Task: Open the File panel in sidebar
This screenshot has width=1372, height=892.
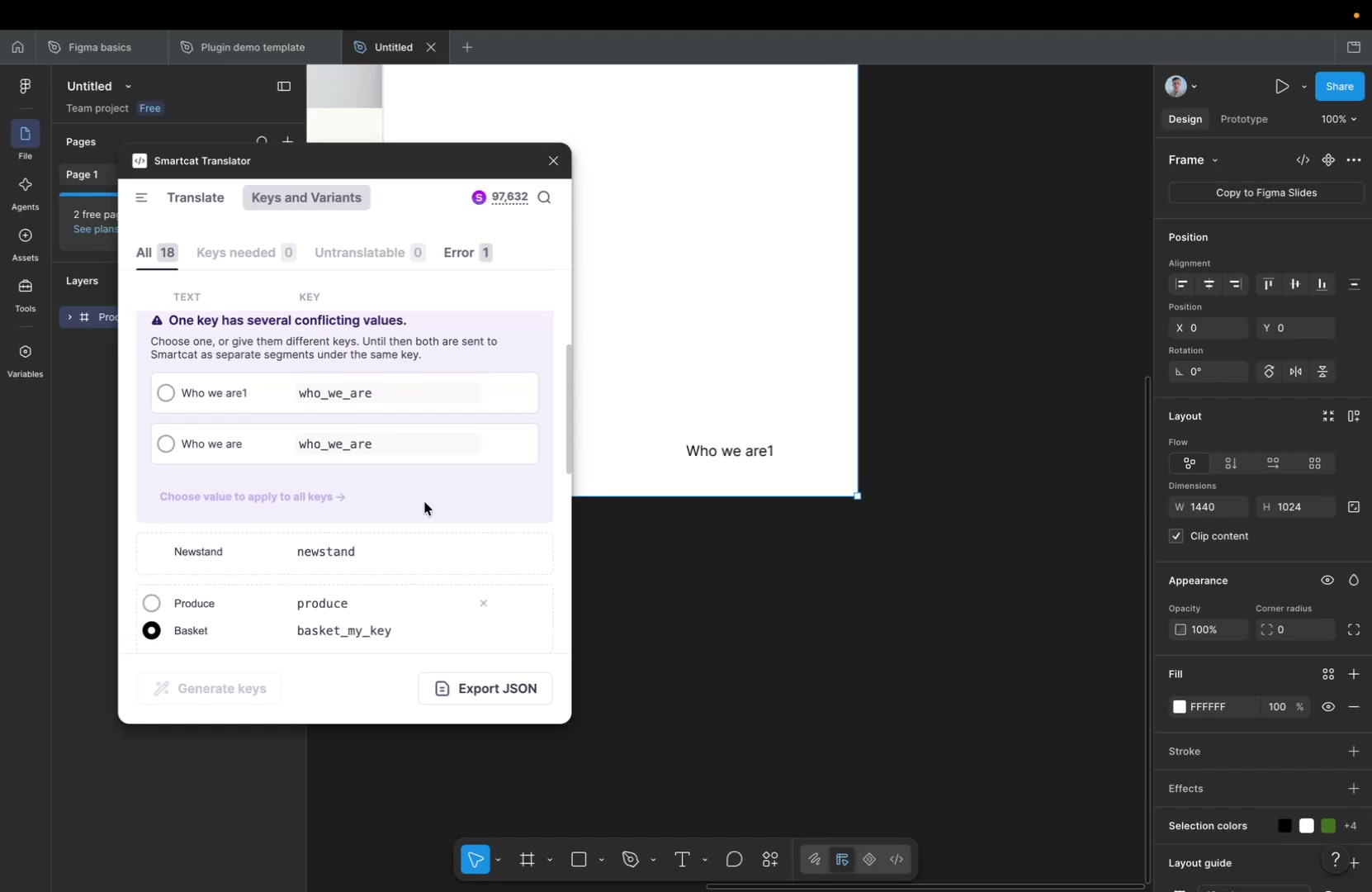Action: click(25, 140)
